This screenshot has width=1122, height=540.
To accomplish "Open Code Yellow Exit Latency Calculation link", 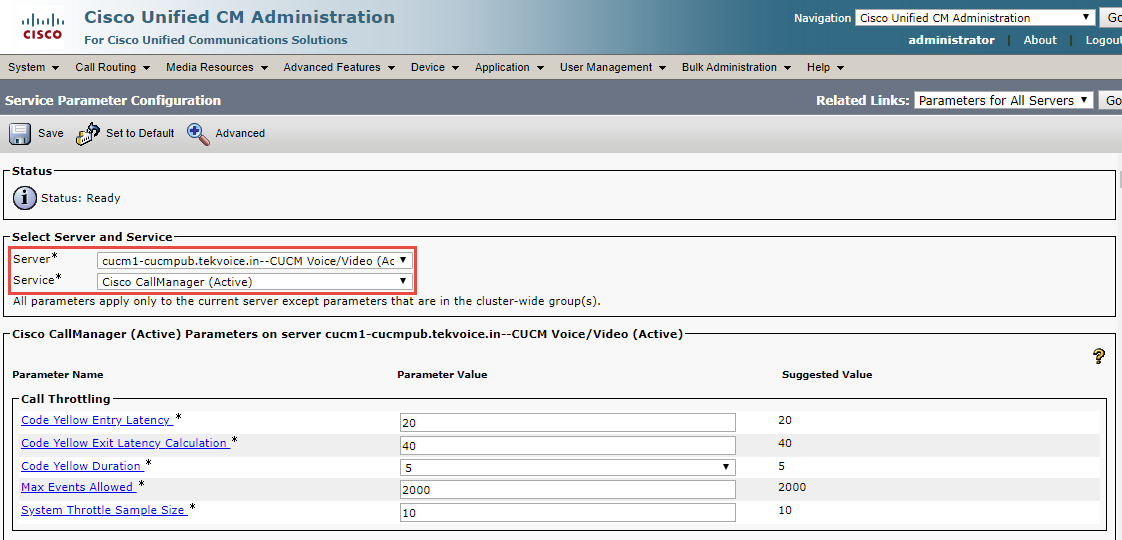I will pos(125,443).
